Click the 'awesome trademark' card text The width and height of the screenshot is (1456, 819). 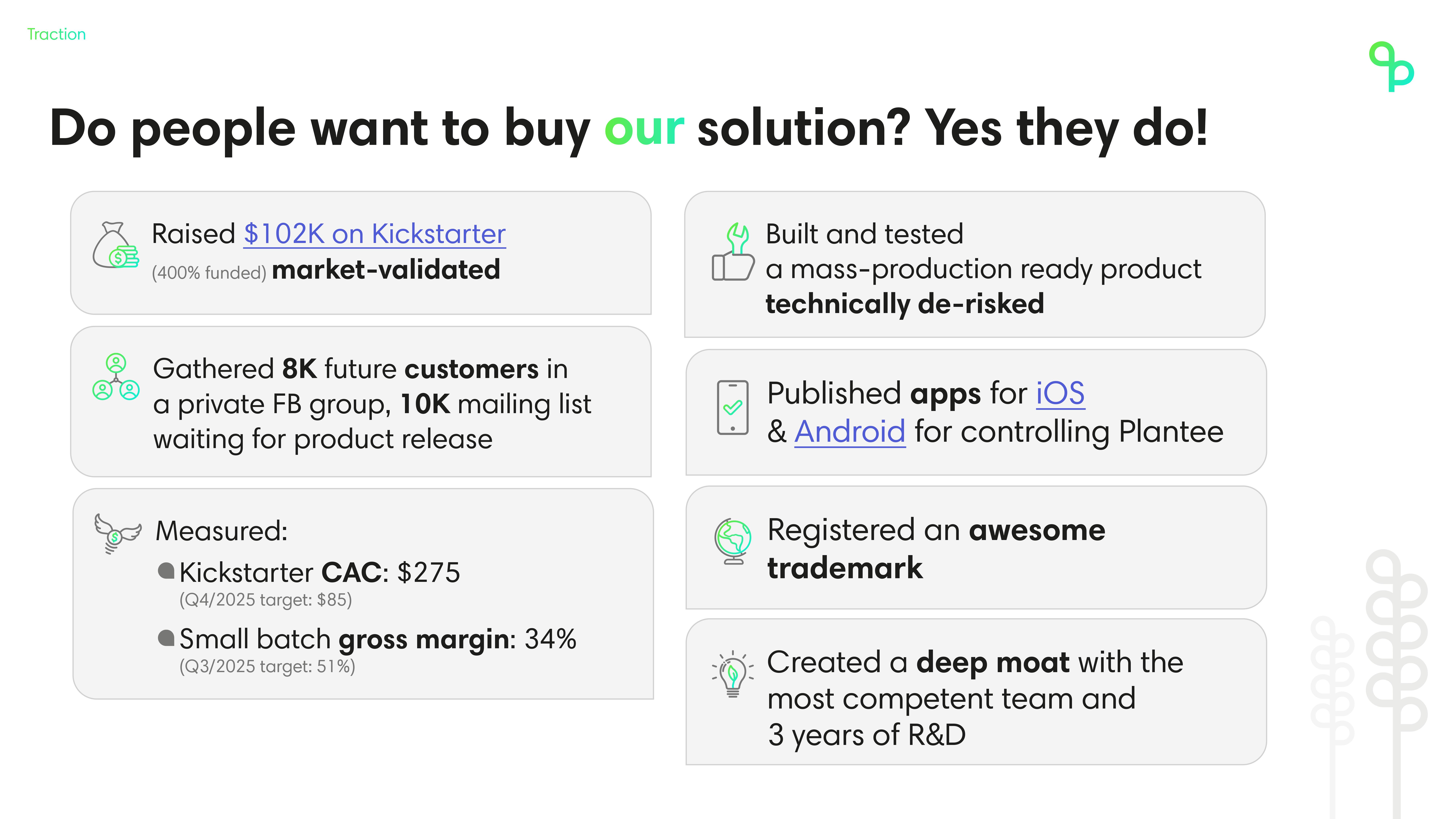point(935,548)
